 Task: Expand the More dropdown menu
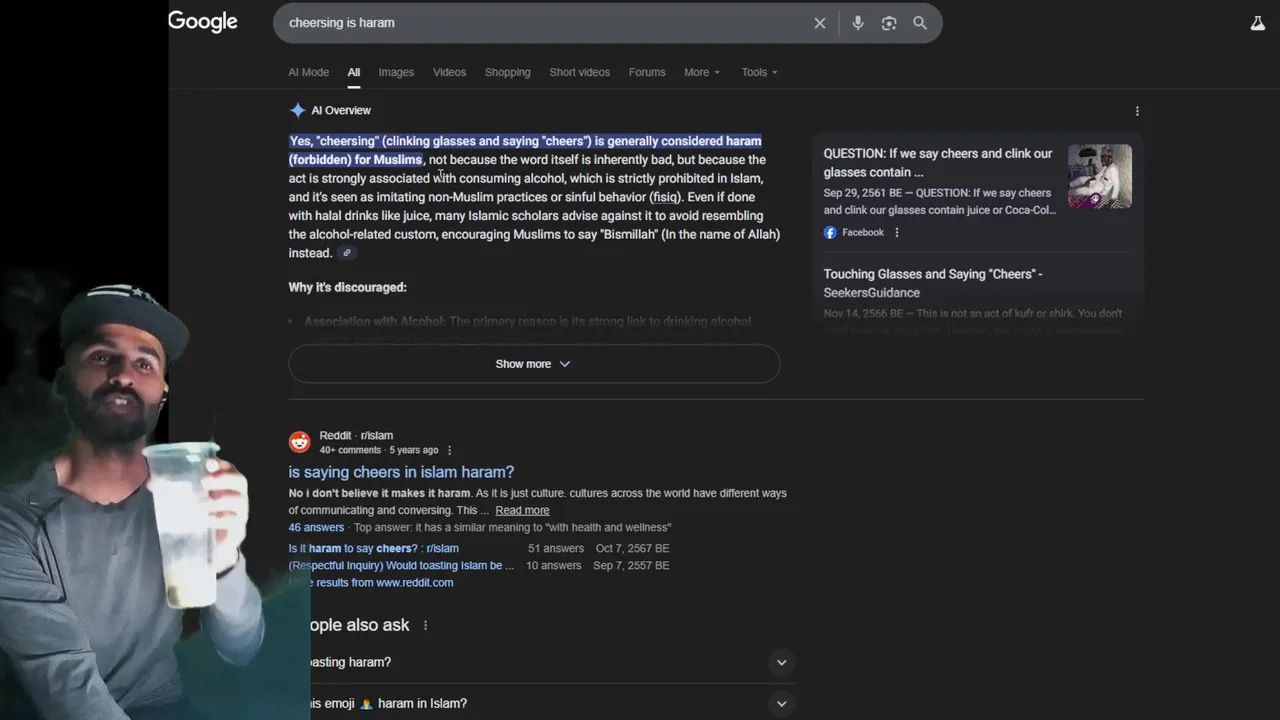[702, 72]
